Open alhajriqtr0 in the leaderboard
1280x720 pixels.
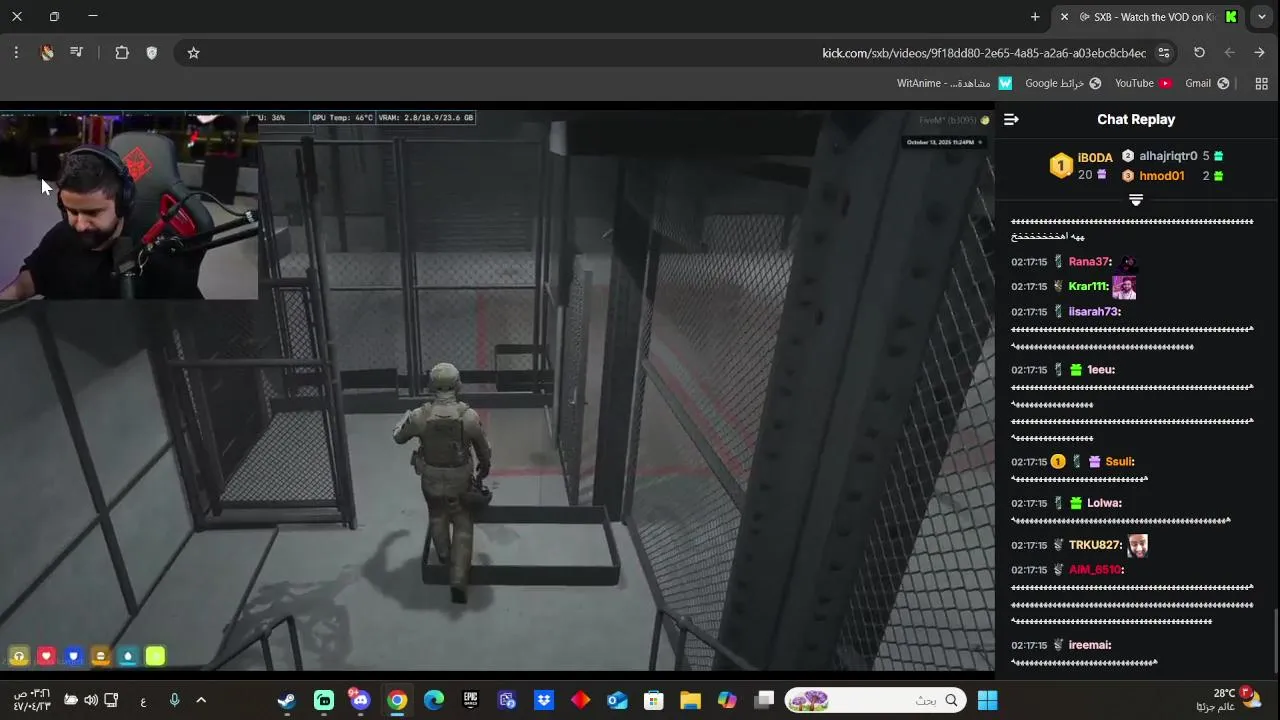1168,156
